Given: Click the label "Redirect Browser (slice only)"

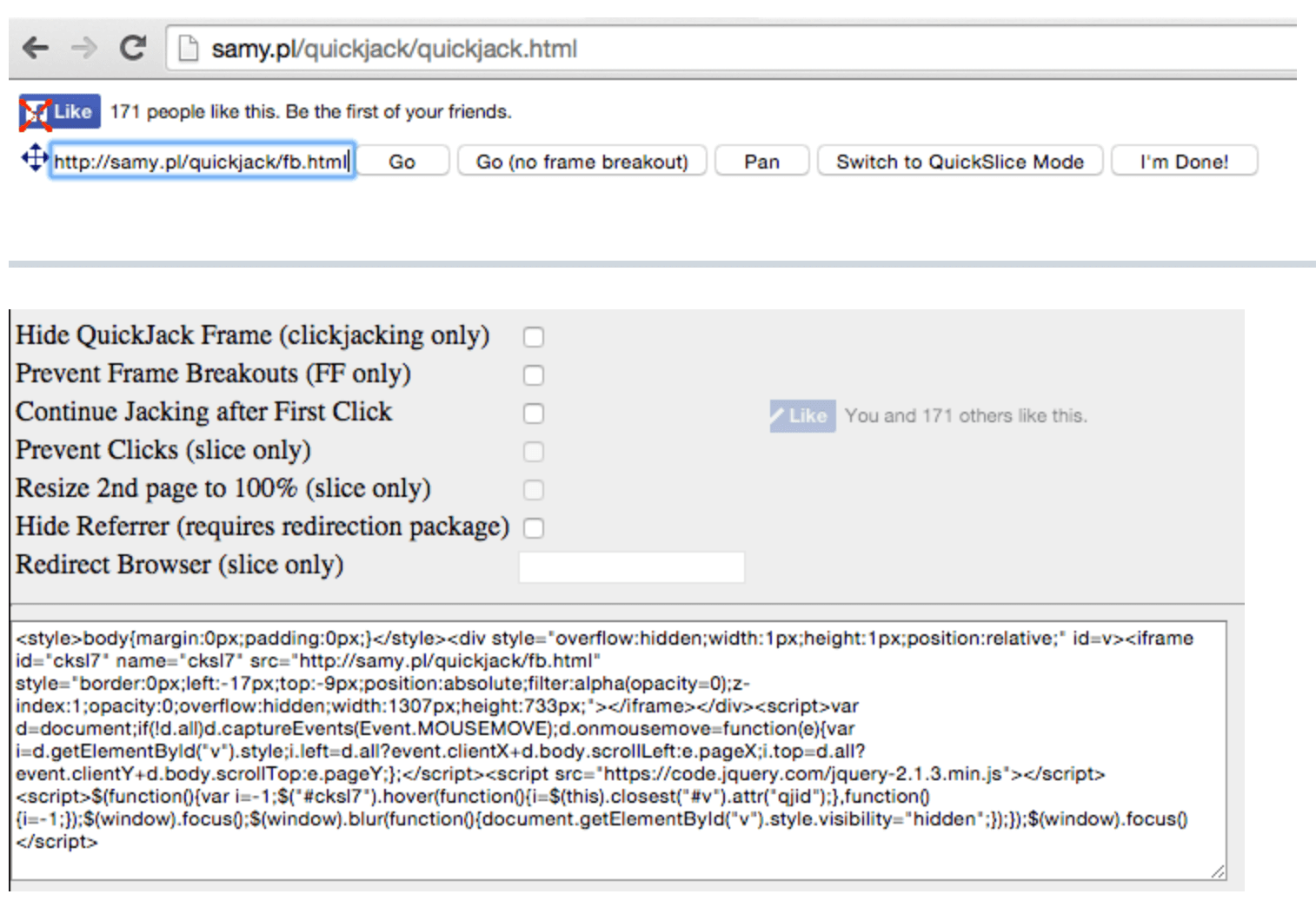Looking at the screenshot, I should (x=180, y=565).
